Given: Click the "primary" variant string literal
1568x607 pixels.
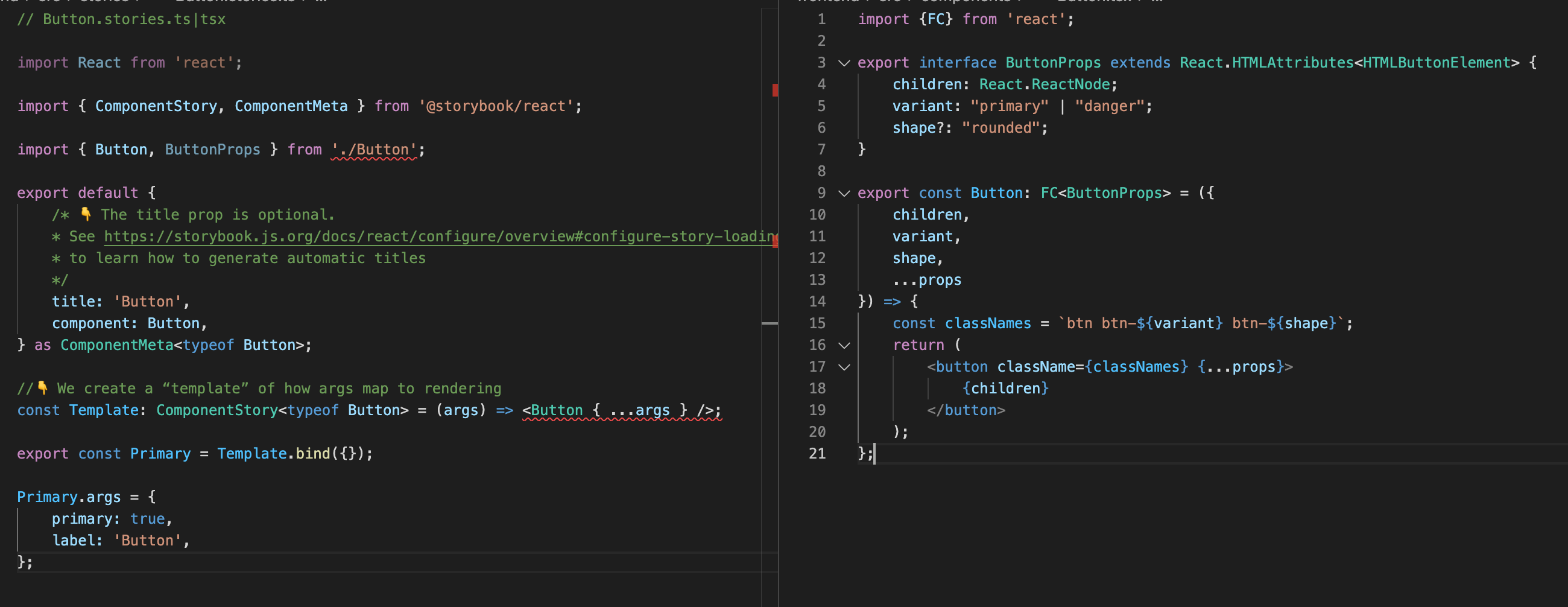Looking at the screenshot, I should point(1010,106).
